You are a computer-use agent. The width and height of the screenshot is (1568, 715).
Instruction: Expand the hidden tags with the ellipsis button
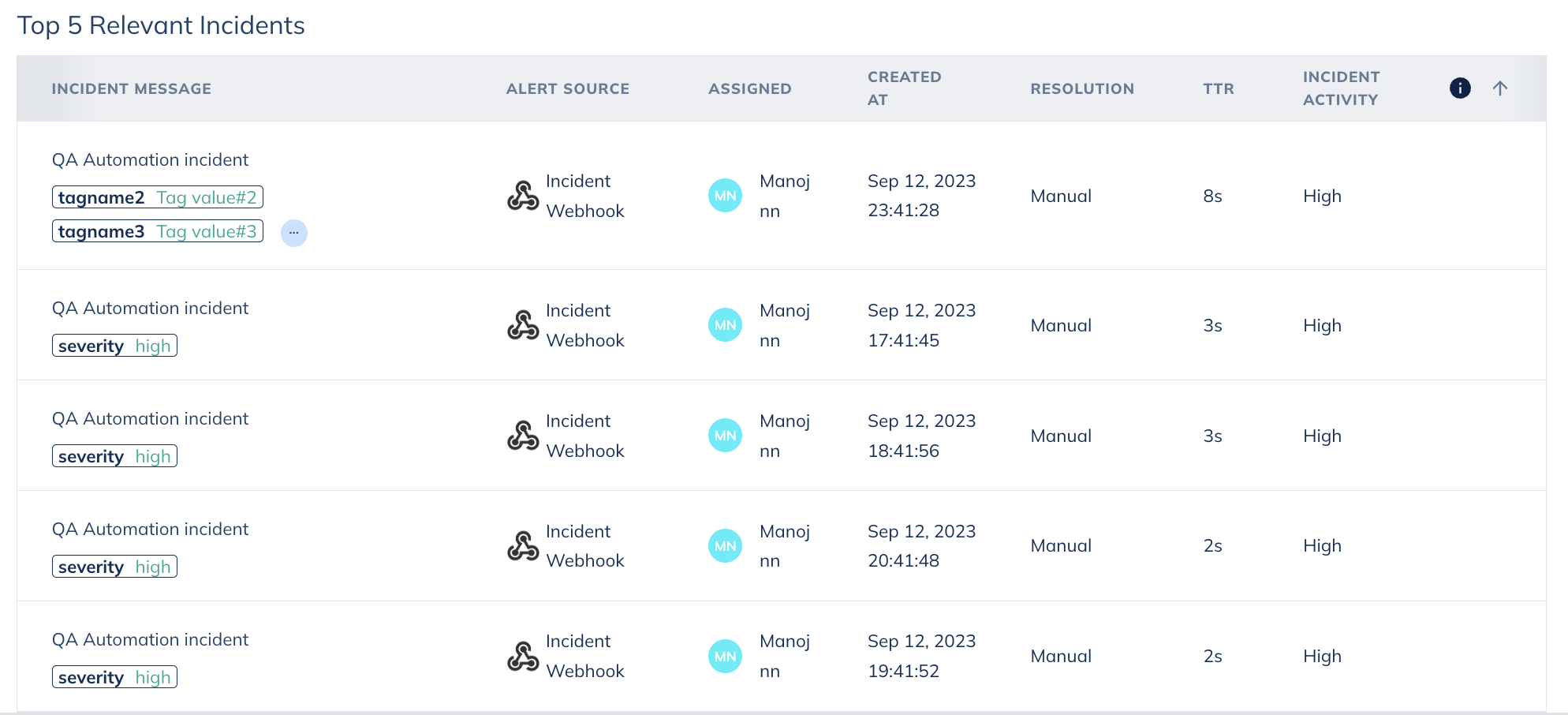click(x=293, y=233)
